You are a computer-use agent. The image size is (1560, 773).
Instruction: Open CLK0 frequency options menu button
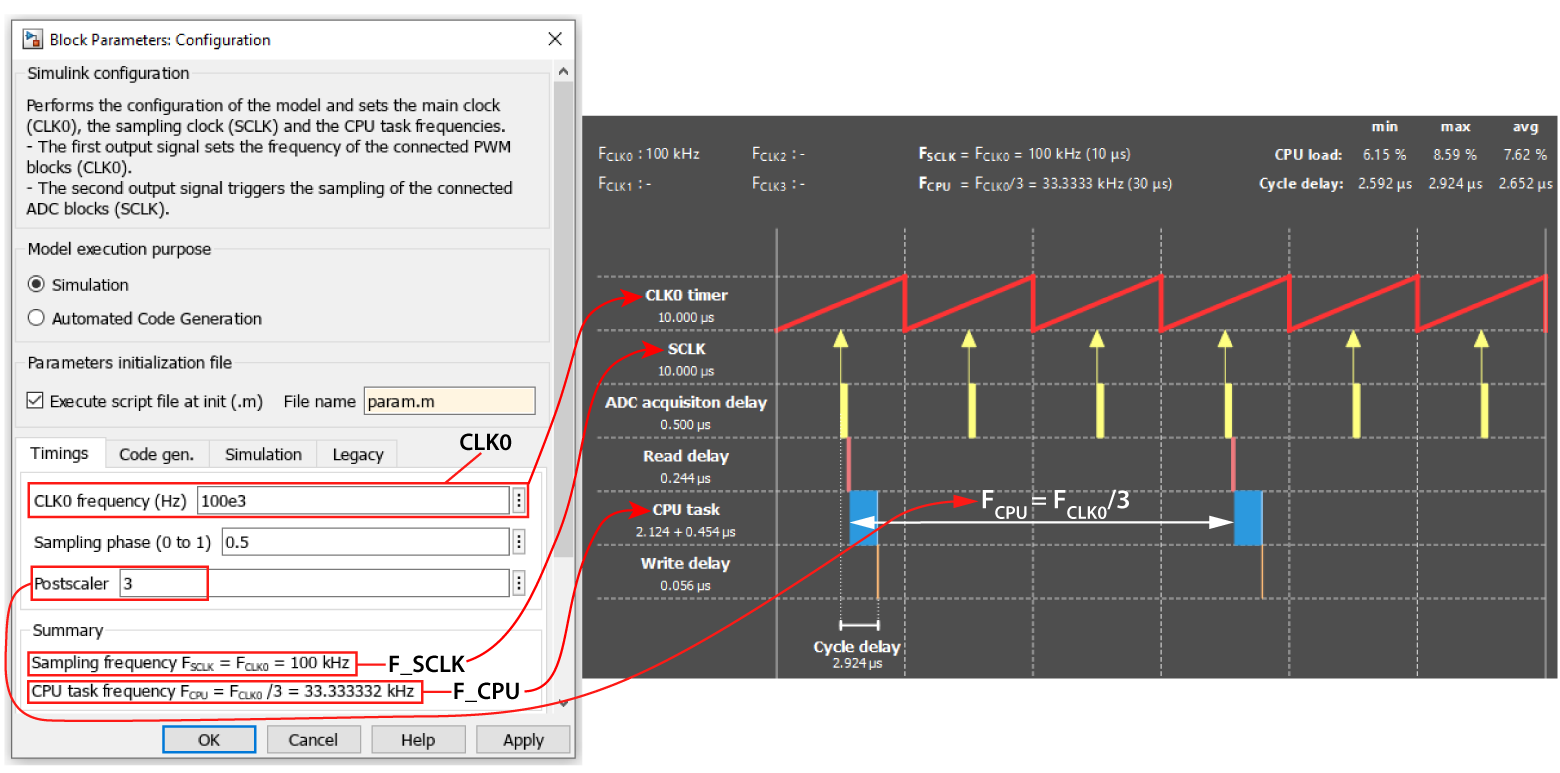click(519, 501)
